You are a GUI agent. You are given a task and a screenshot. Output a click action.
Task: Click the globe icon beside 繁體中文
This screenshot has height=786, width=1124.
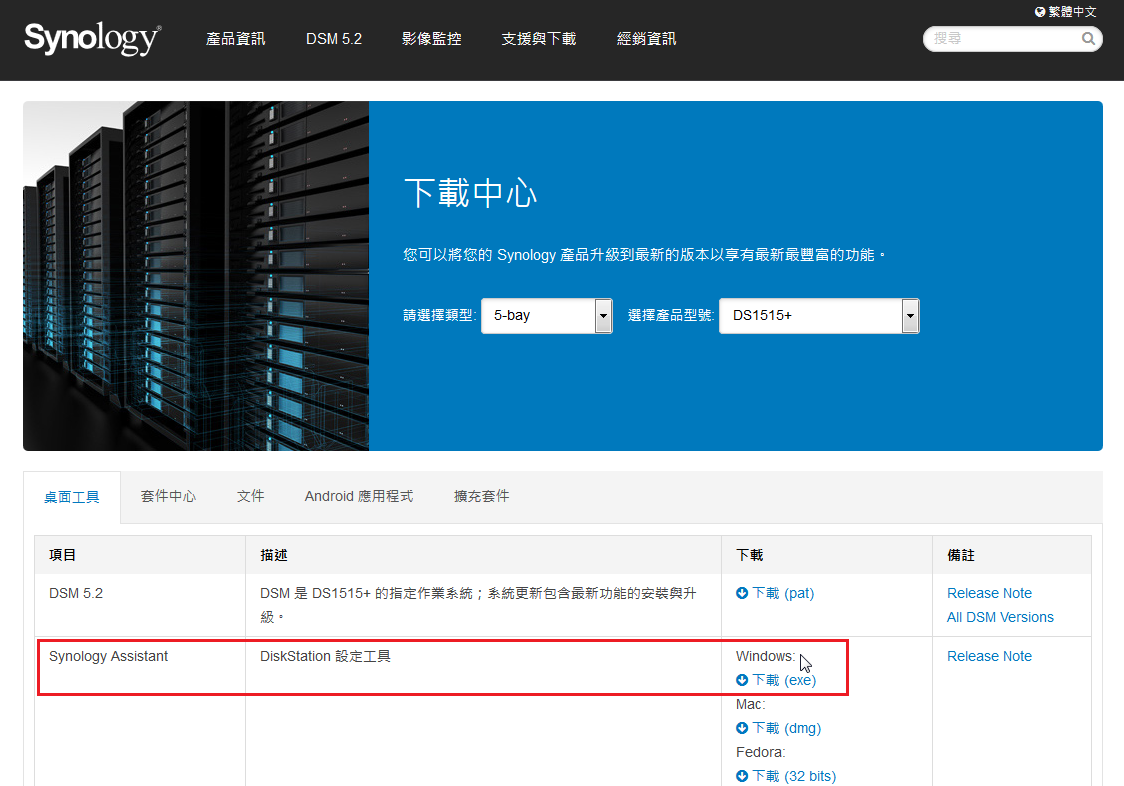[x=1040, y=12]
